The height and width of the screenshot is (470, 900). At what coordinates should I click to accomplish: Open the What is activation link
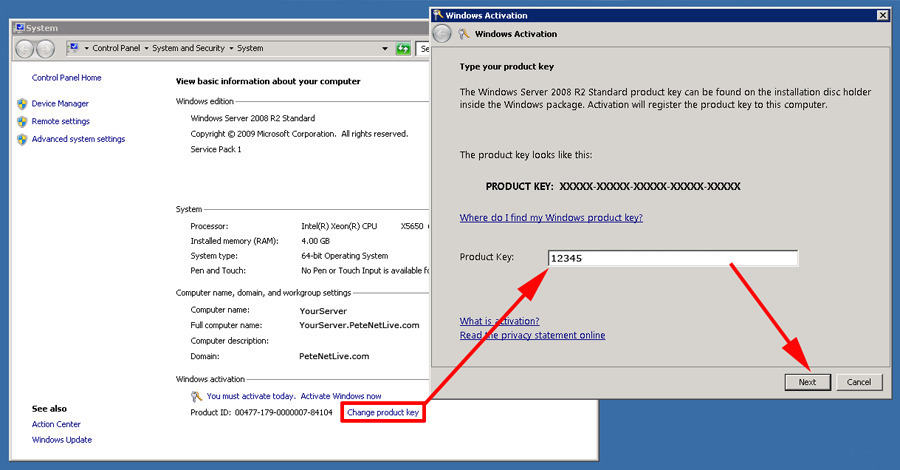[499, 321]
